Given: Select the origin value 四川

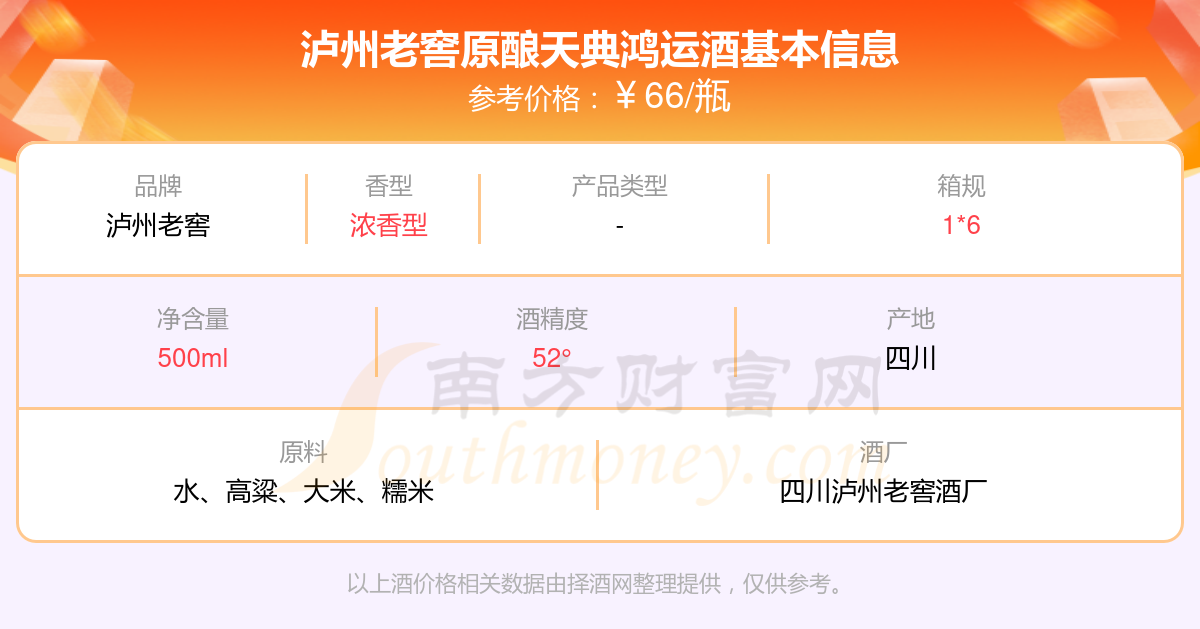Looking at the screenshot, I should coord(911,358).
